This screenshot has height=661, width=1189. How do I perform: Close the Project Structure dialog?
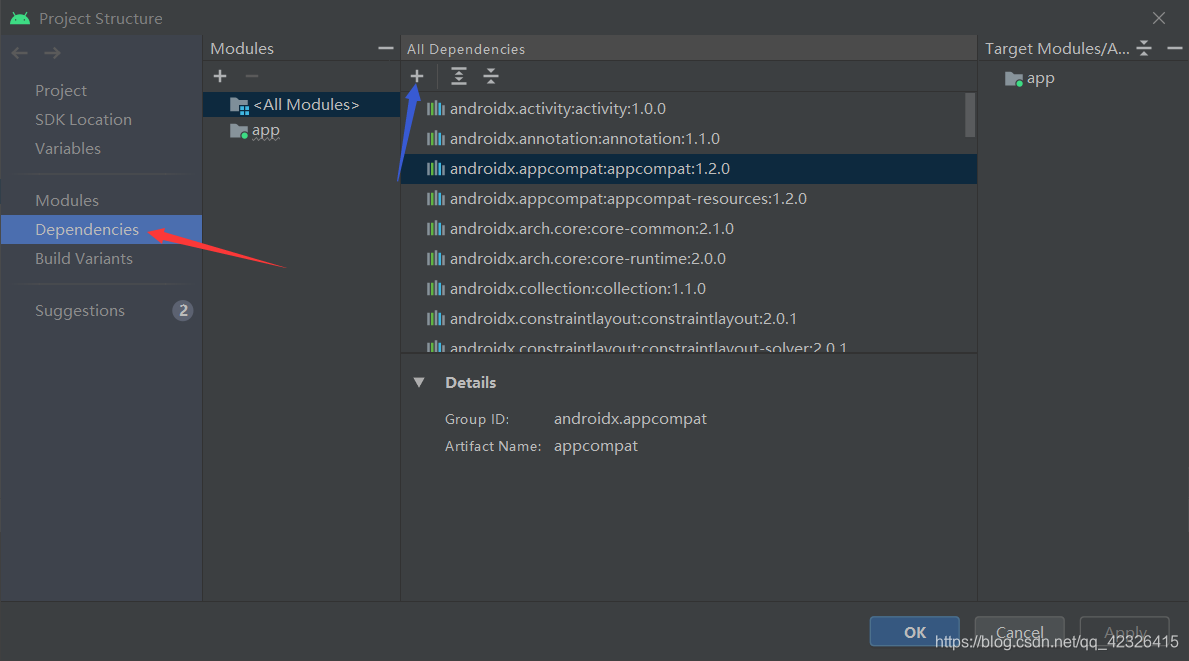click(x=1159, y=18)
